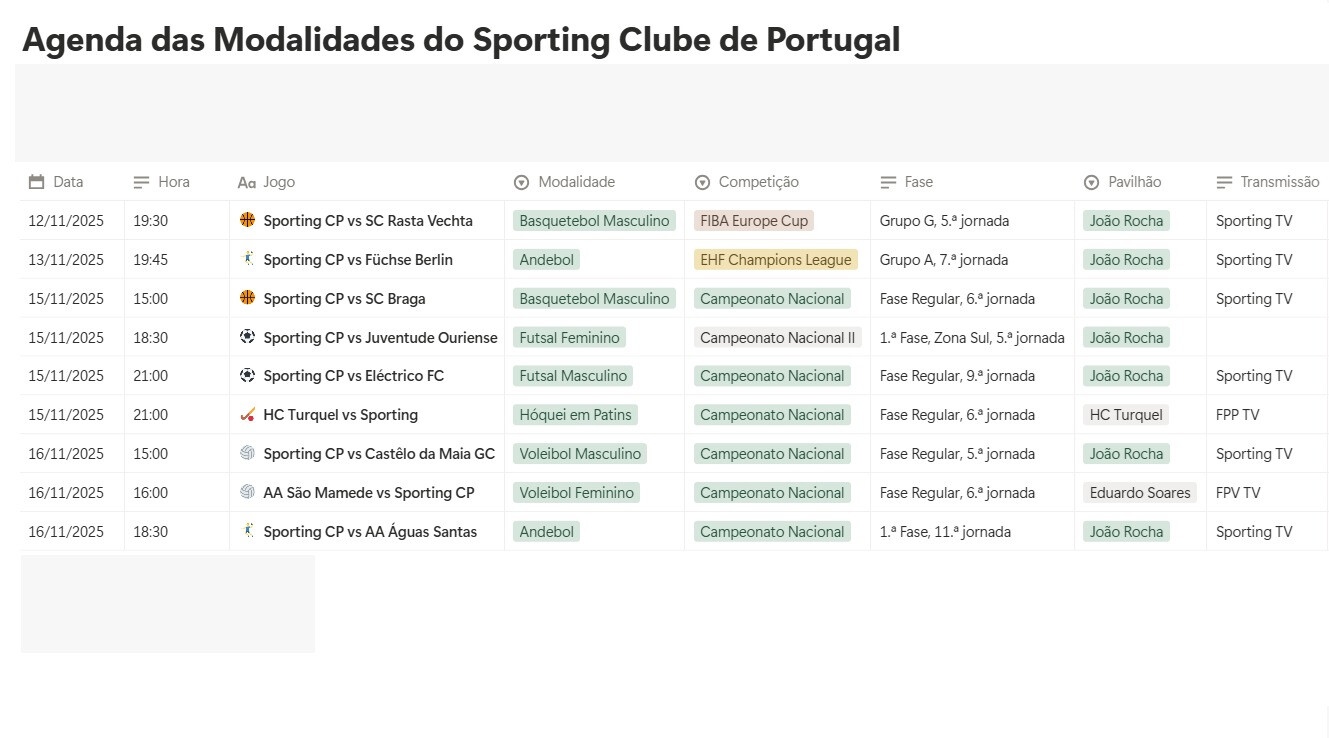Click the text icon in Jogo header
The width and height of the screenshot is (1329, 738).
(x=247, y=182)
